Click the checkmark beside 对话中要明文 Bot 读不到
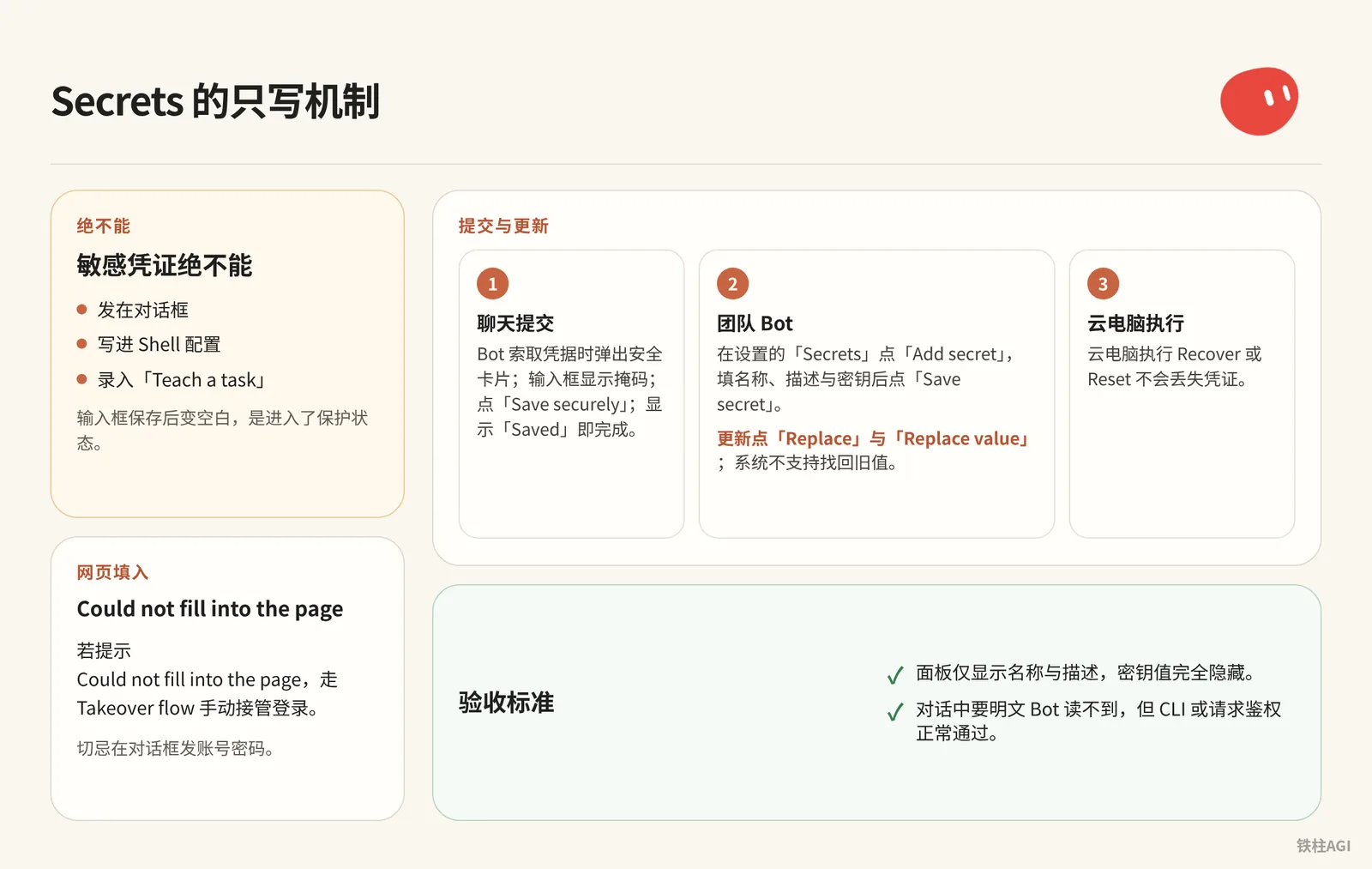The height and width of the screenshot is (869, 1372). click(895, 711)
